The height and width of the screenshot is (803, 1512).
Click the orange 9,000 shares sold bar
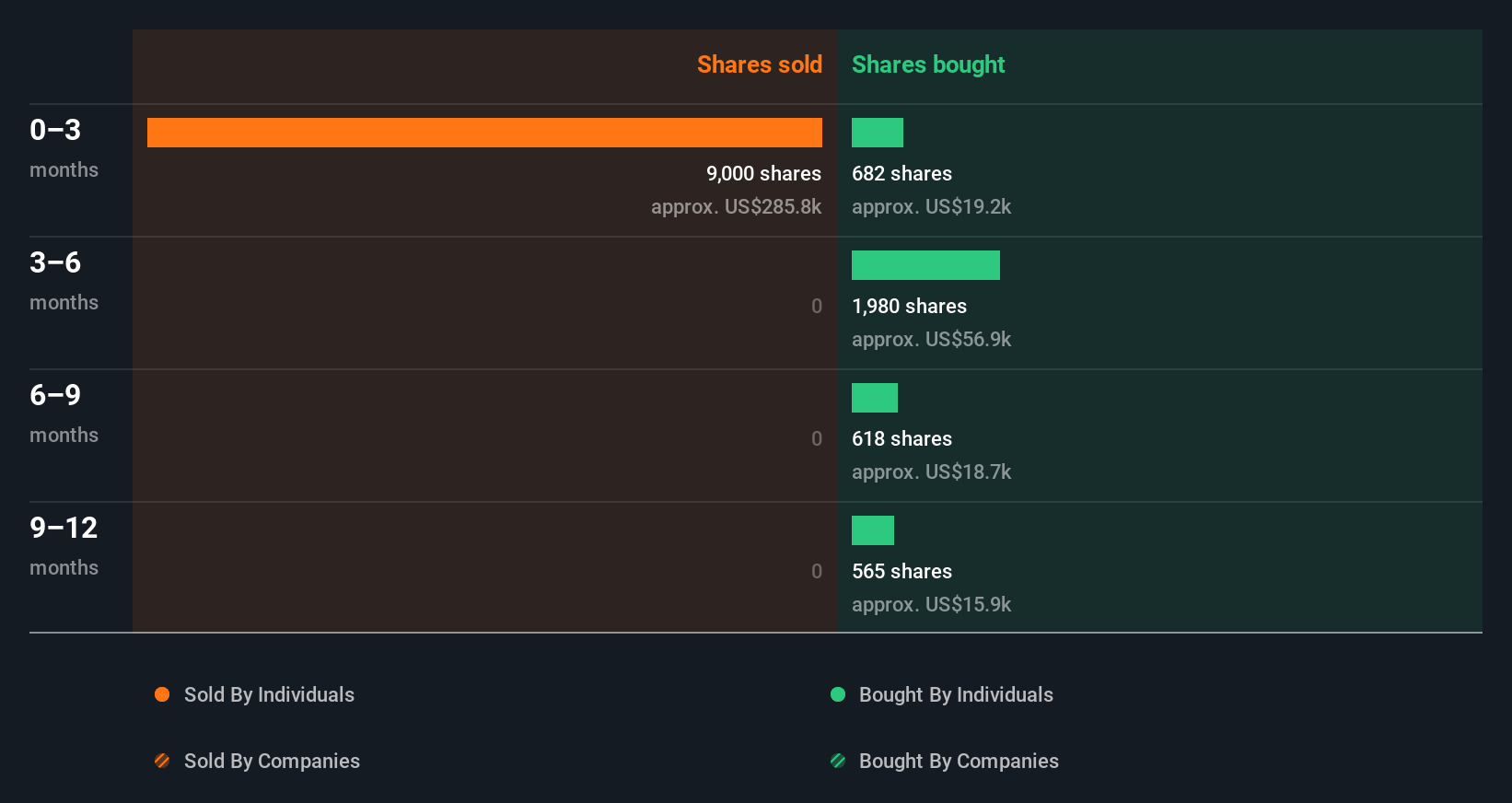point(484,133)
